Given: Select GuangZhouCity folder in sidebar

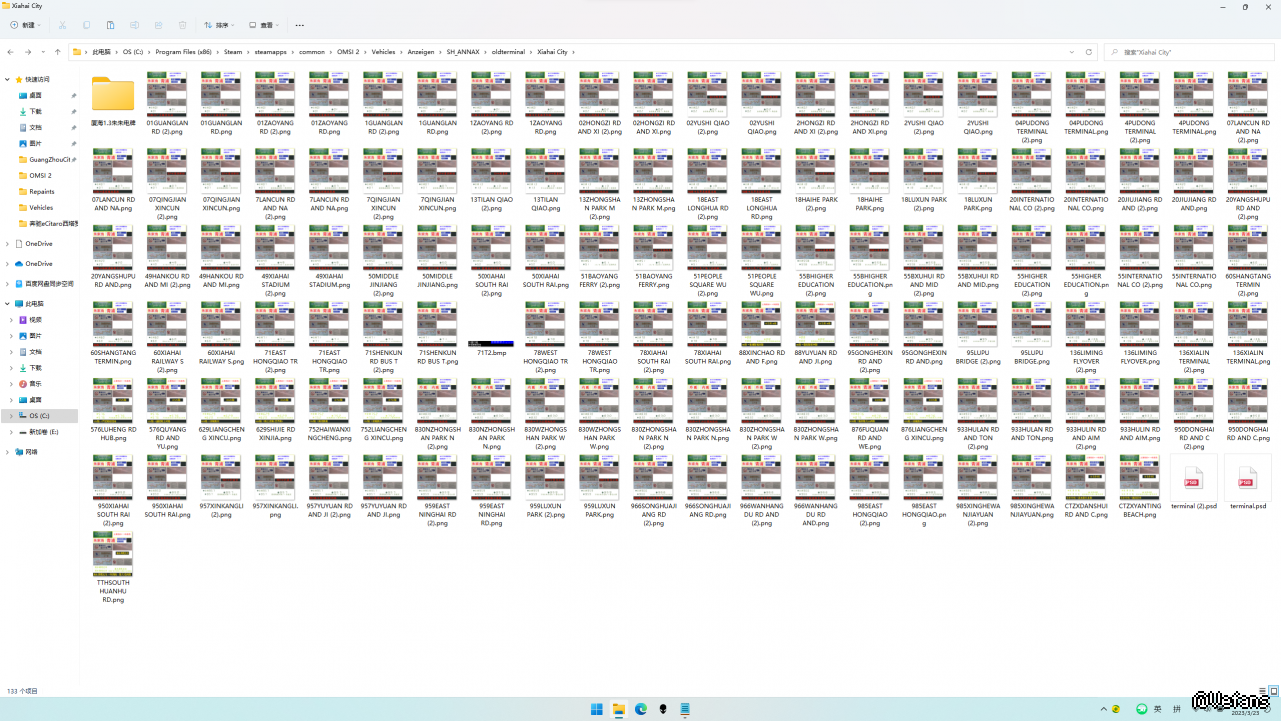Looking at the screenshot, I should 47,159.
